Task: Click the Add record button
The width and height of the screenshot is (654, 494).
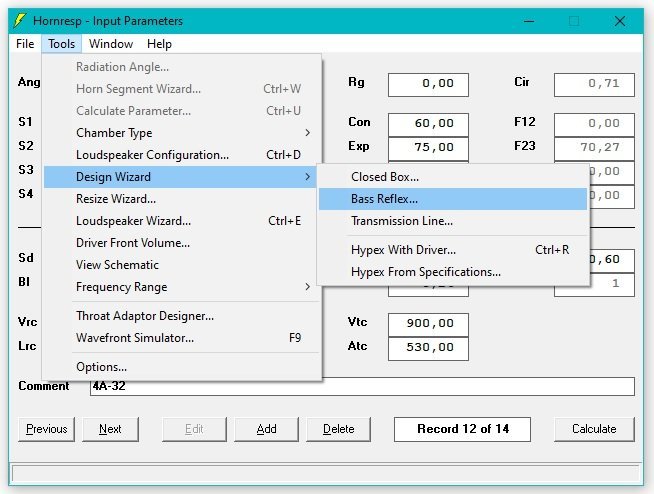Action: 267,429
